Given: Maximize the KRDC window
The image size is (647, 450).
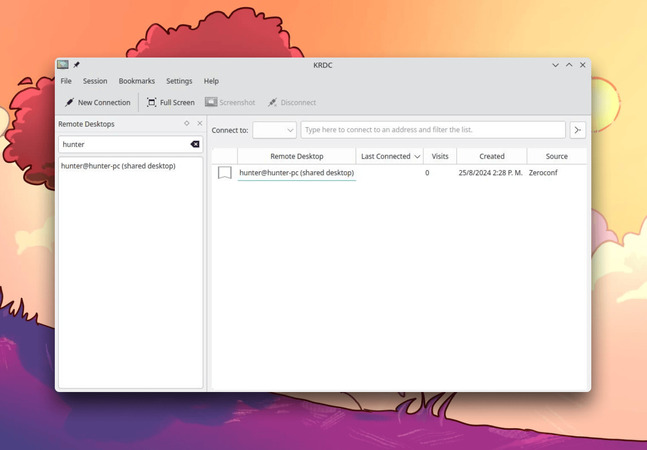Looking at the screenshot, I should (569, 65).
